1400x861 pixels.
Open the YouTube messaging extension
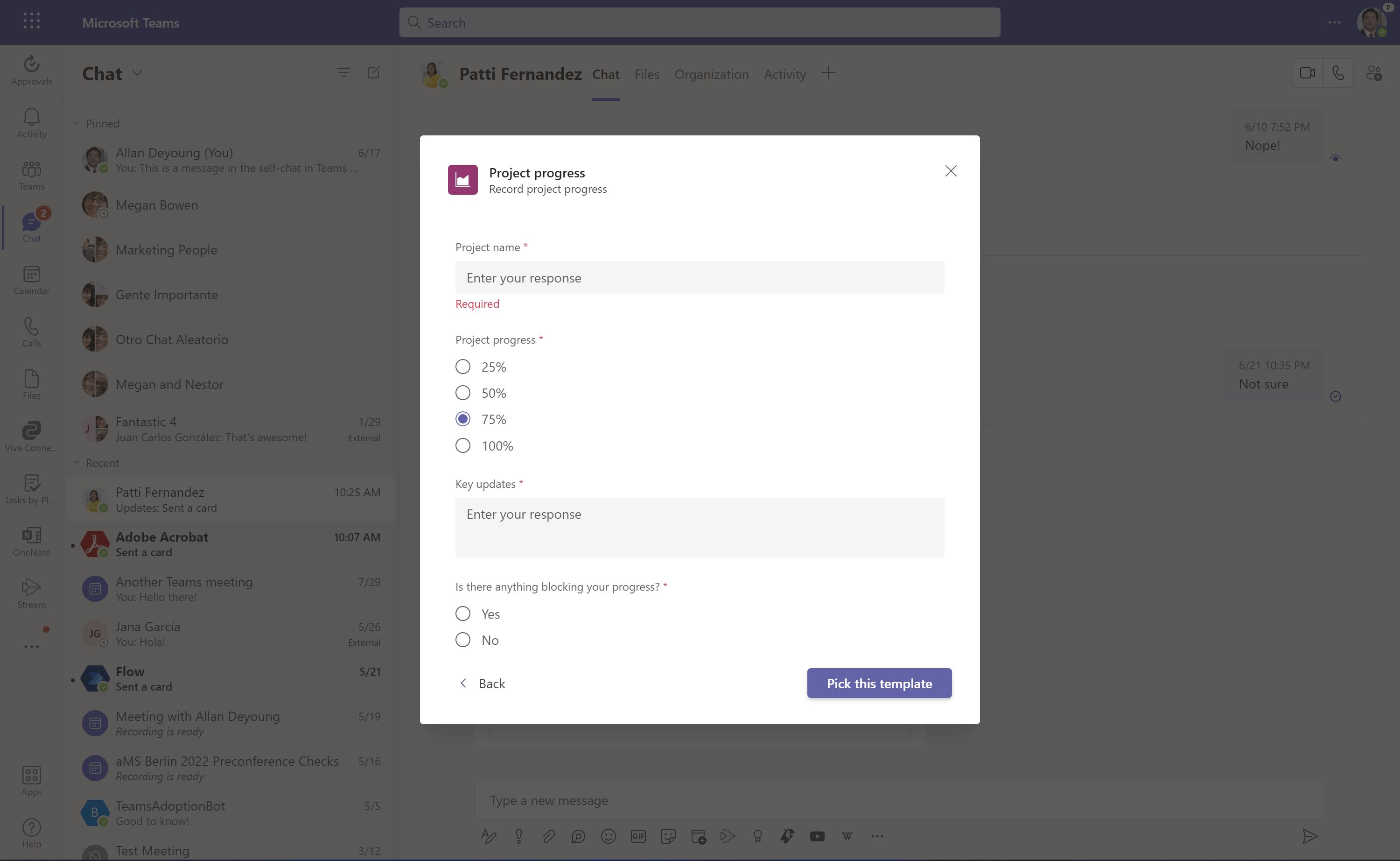pyautogui.click(x=817, y=836)
